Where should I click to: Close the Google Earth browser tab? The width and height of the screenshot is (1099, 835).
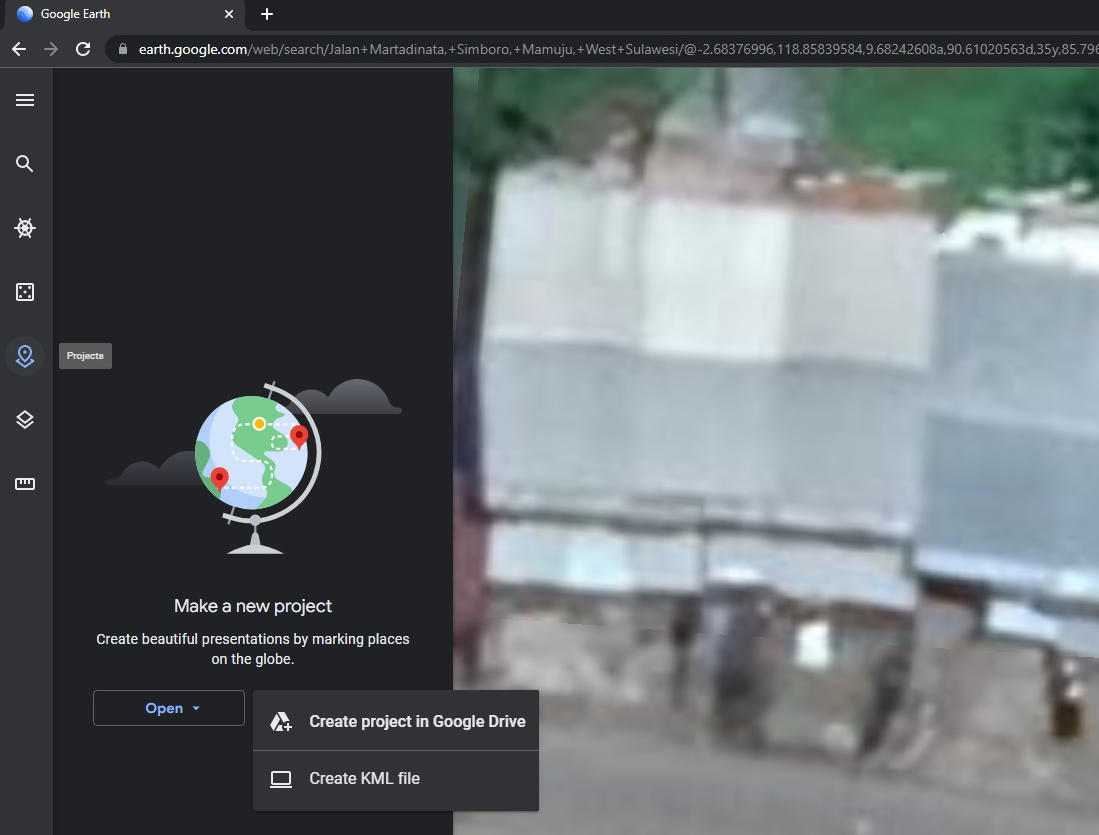point(228,14)
